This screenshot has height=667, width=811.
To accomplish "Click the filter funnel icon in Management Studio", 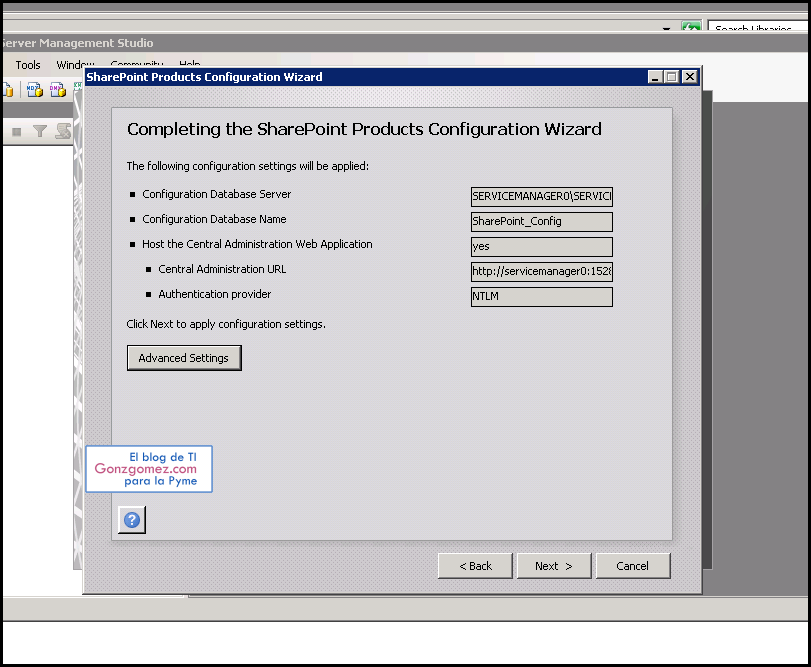I will pyautogui.click(x=40, y=131).
